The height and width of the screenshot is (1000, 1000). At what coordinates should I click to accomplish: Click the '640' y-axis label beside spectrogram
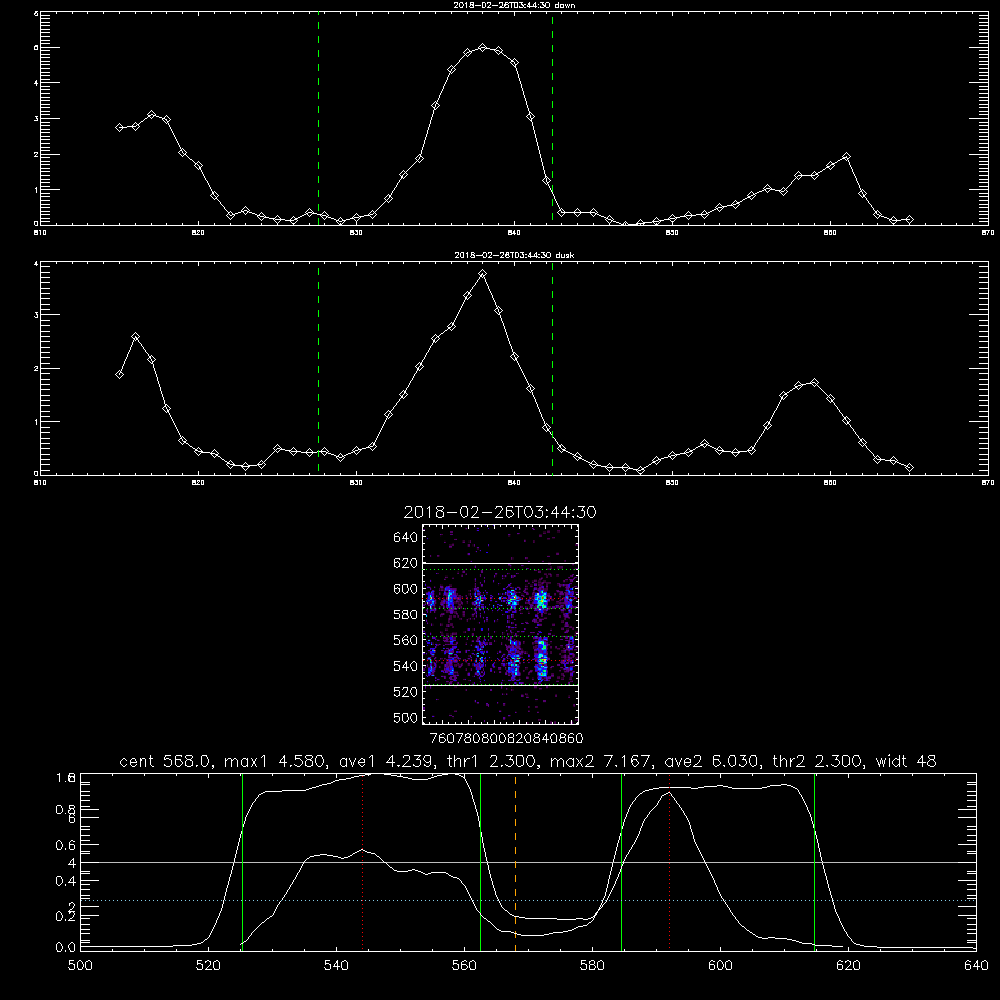coord(406,537)
